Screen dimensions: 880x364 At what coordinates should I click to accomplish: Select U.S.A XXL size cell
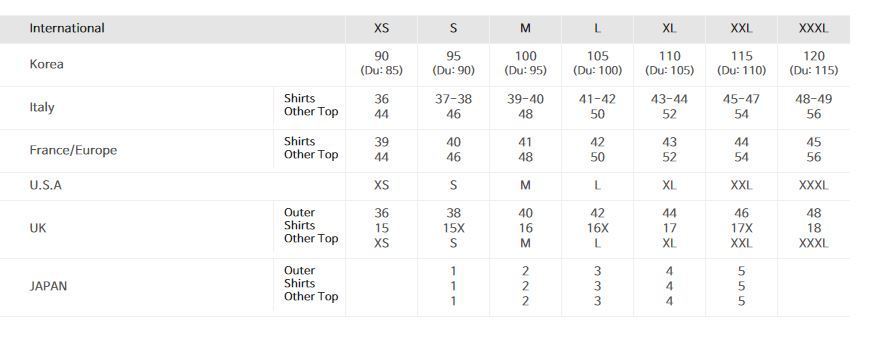(741, 185)
